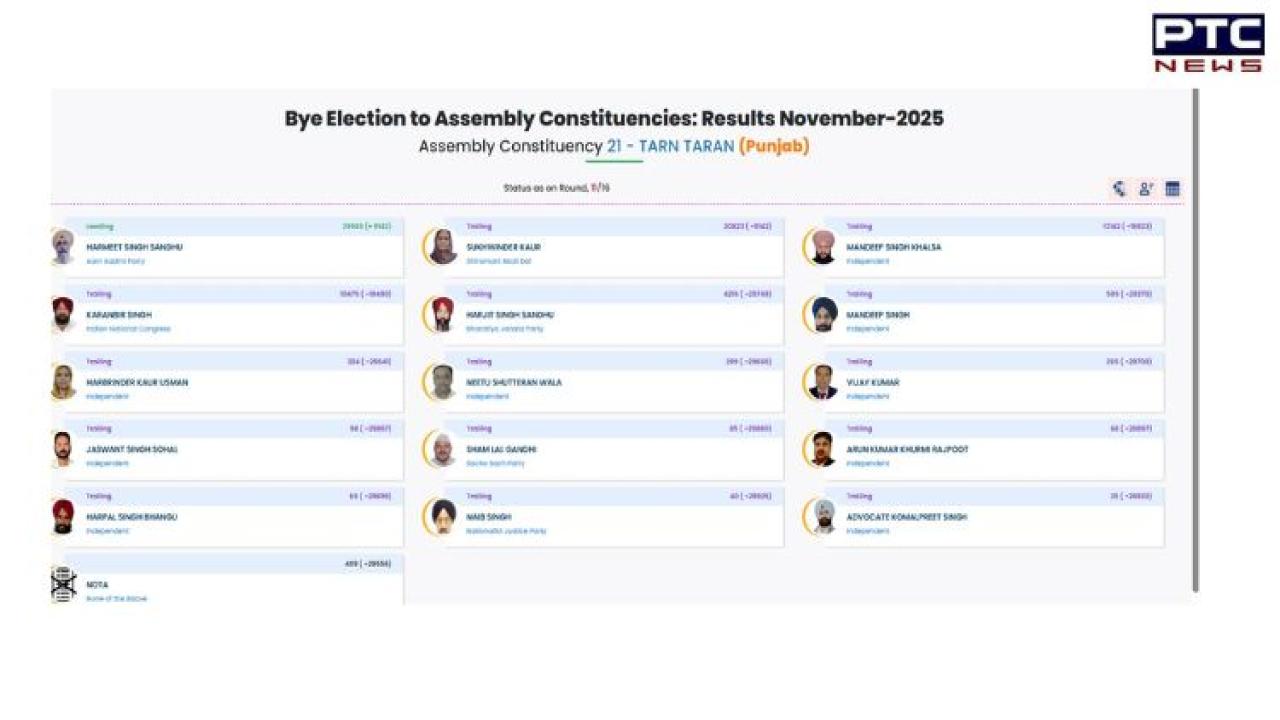Click the table view icon
The height and width of the screenshot is (720, 1280).
(x=1172, y=189)
